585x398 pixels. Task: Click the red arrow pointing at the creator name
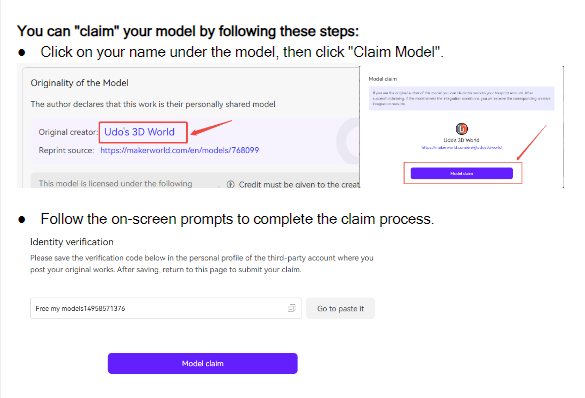coord(212,128)
